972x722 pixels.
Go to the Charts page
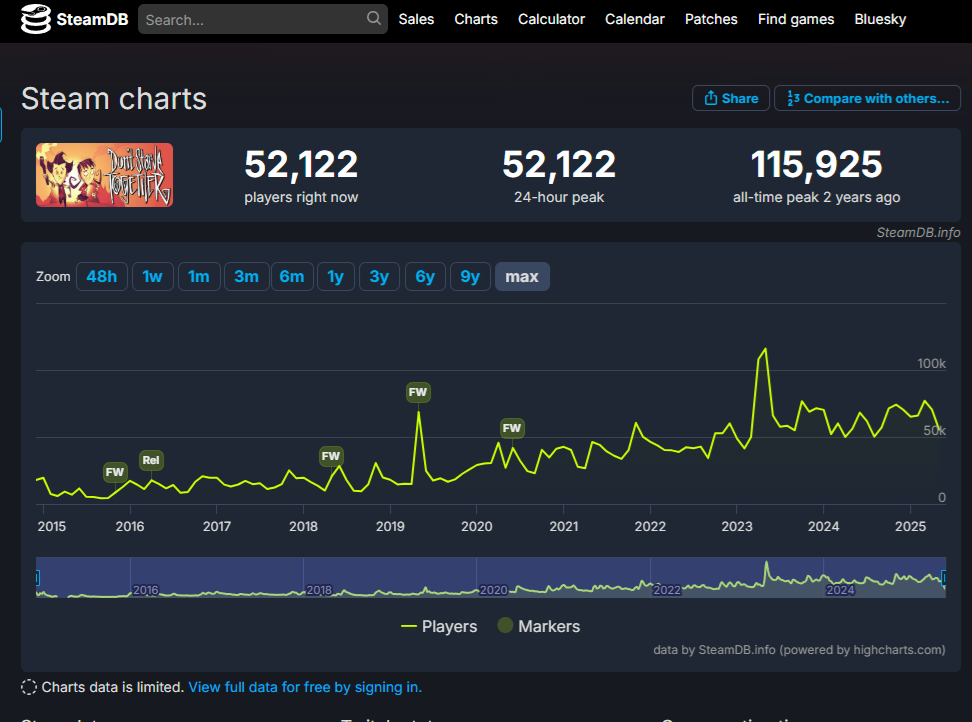pyautogui.click(x=476, y=19)
